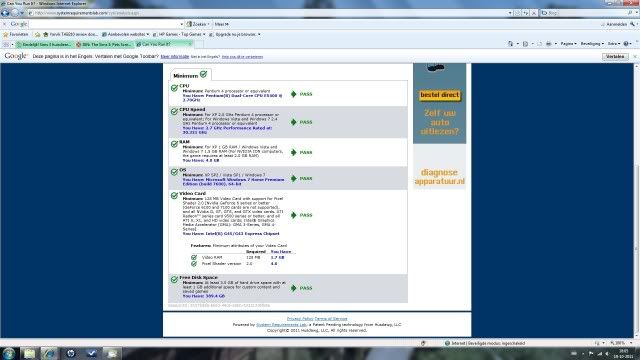Screen dimensions: 640x360
Task: Expand the Beveiliging dropdown menu
Action: (x=592, y=44)
